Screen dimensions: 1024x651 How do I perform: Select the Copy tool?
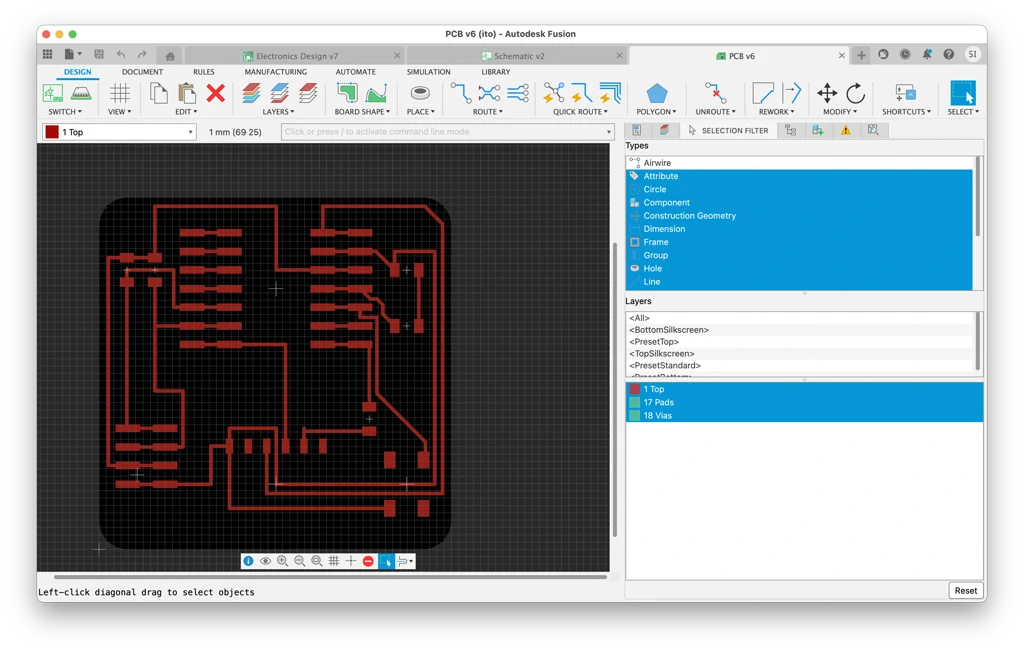tap(159, 93)
